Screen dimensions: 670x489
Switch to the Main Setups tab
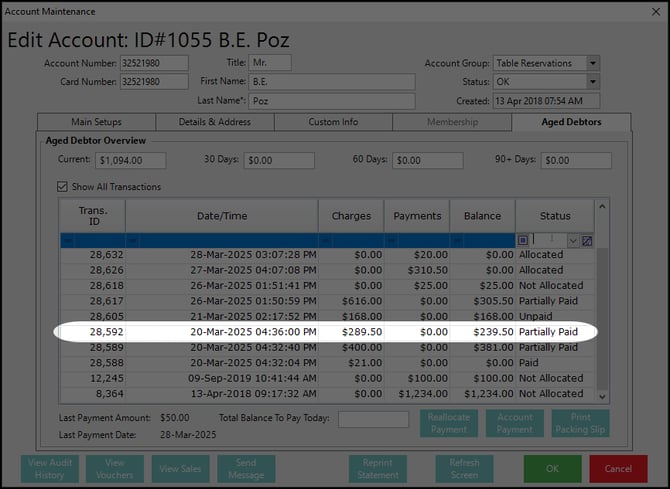coord(96,122)
